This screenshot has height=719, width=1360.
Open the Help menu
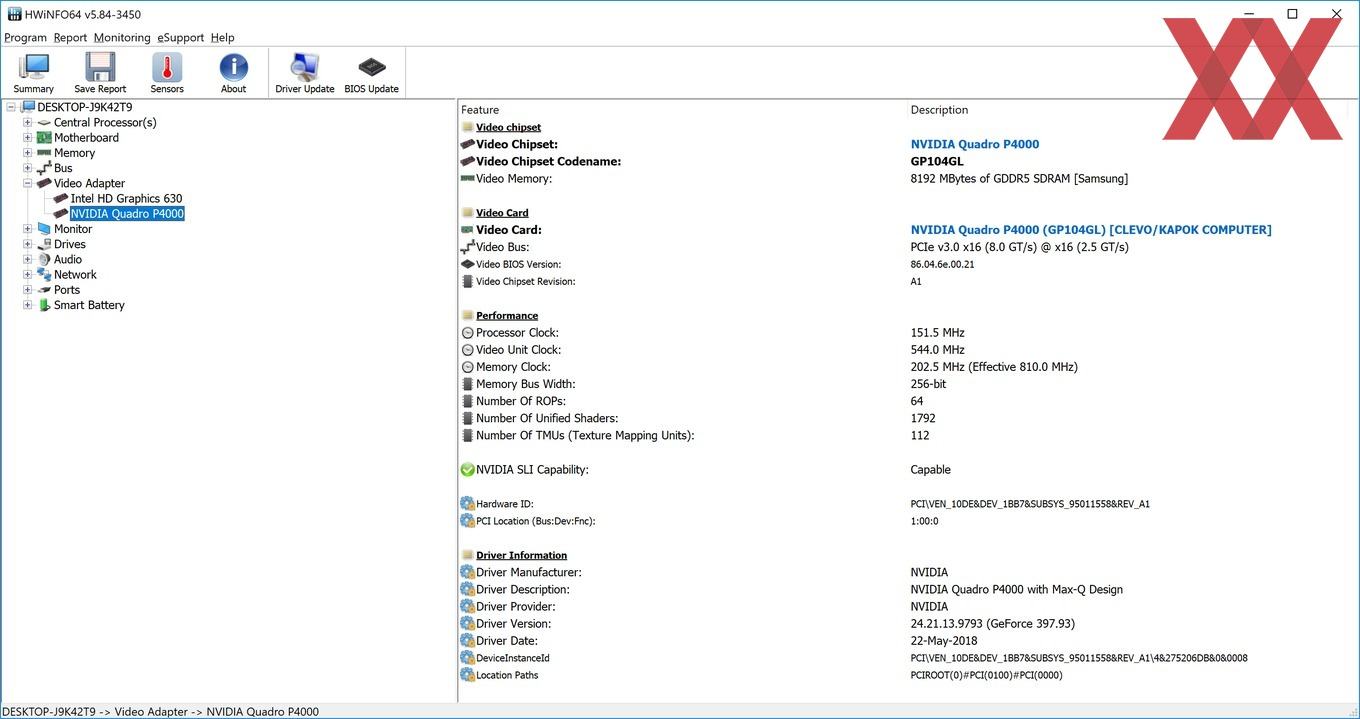coord(222,38)
